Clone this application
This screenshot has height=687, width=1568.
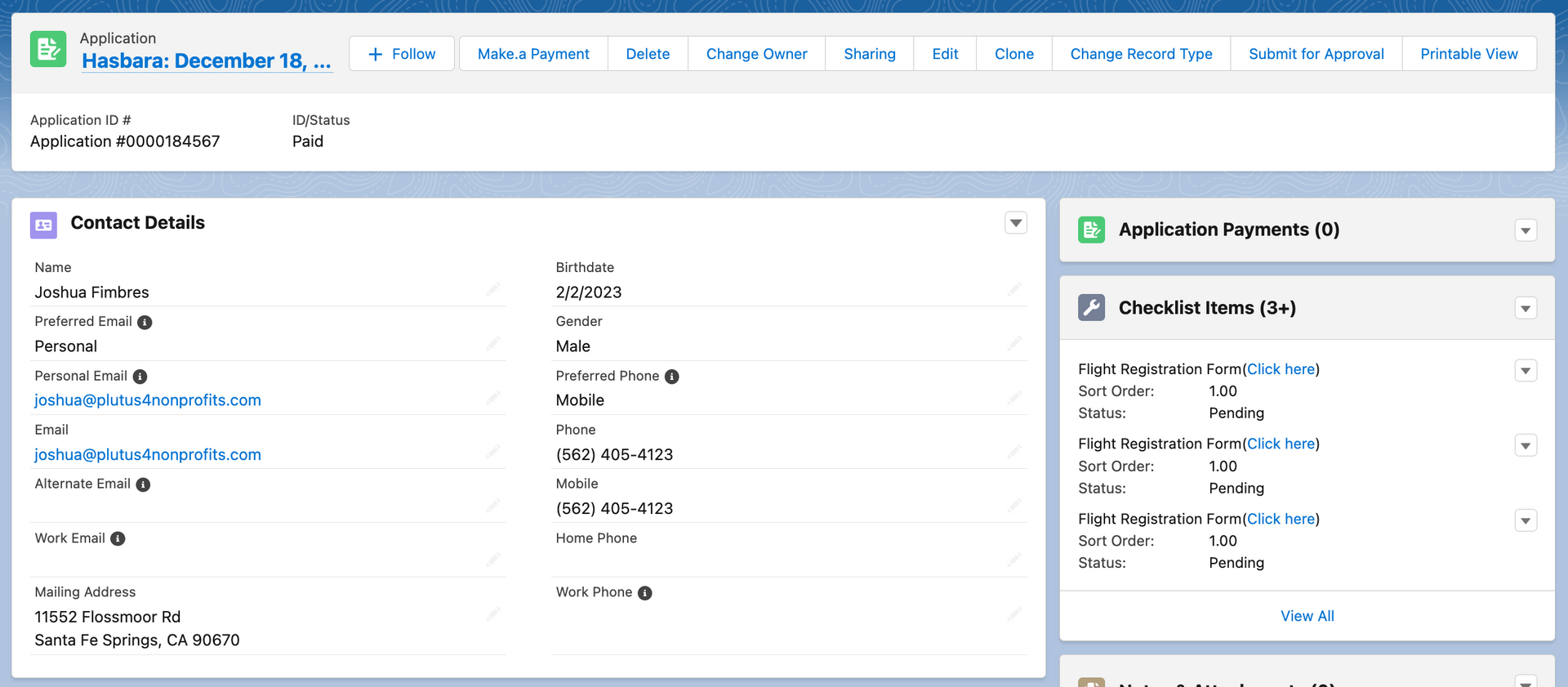[x=1014, y=54]
